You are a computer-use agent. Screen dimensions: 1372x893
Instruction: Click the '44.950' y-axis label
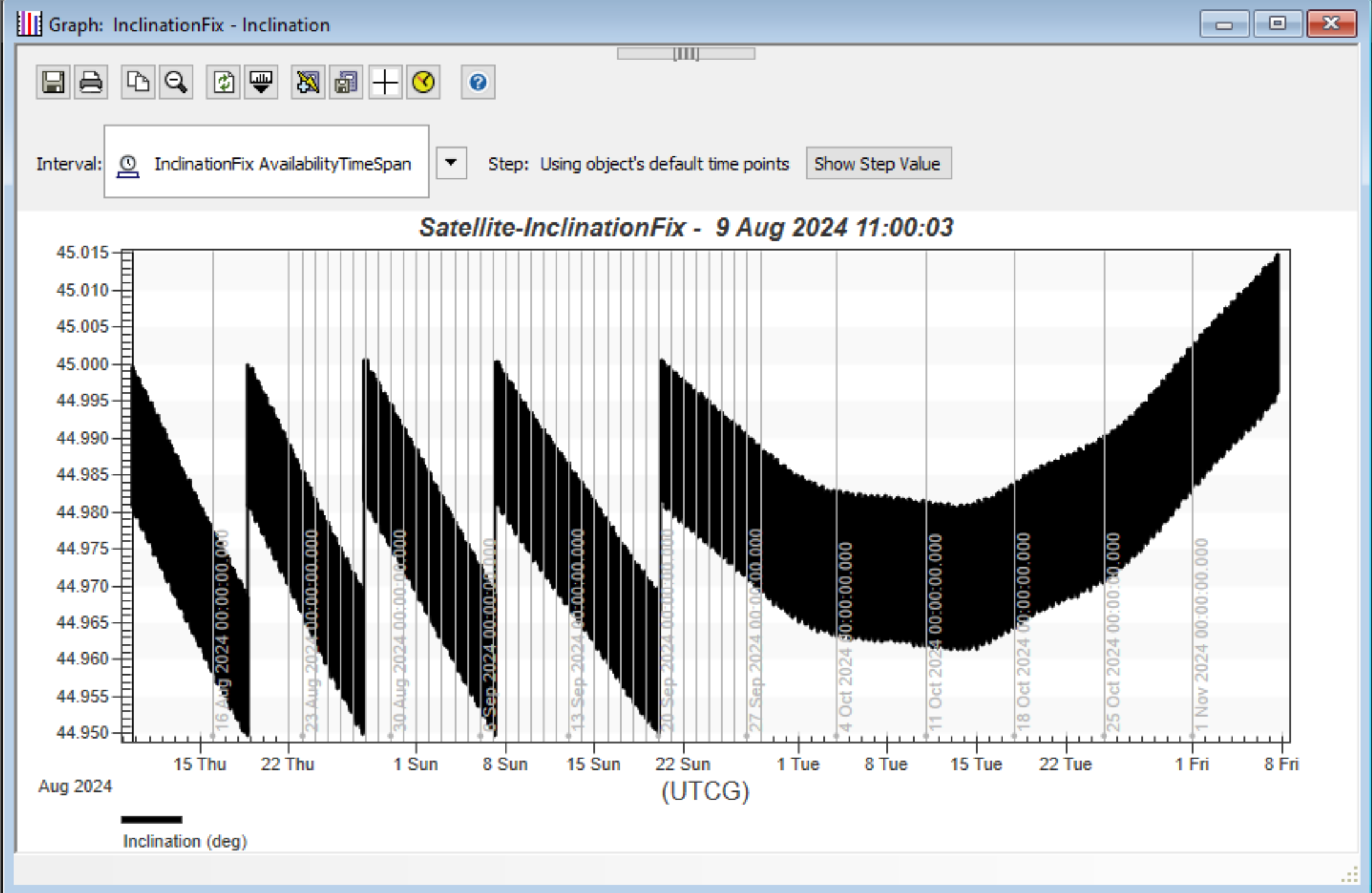tap(83, 732)
